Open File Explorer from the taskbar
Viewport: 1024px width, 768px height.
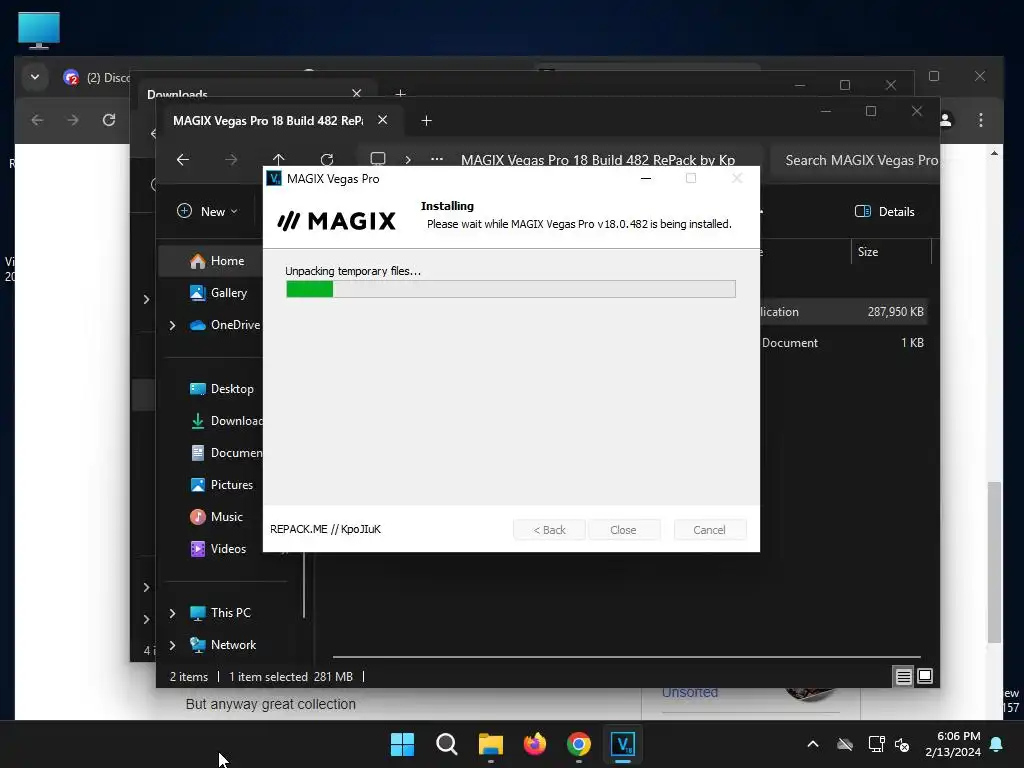click(490, 744)
